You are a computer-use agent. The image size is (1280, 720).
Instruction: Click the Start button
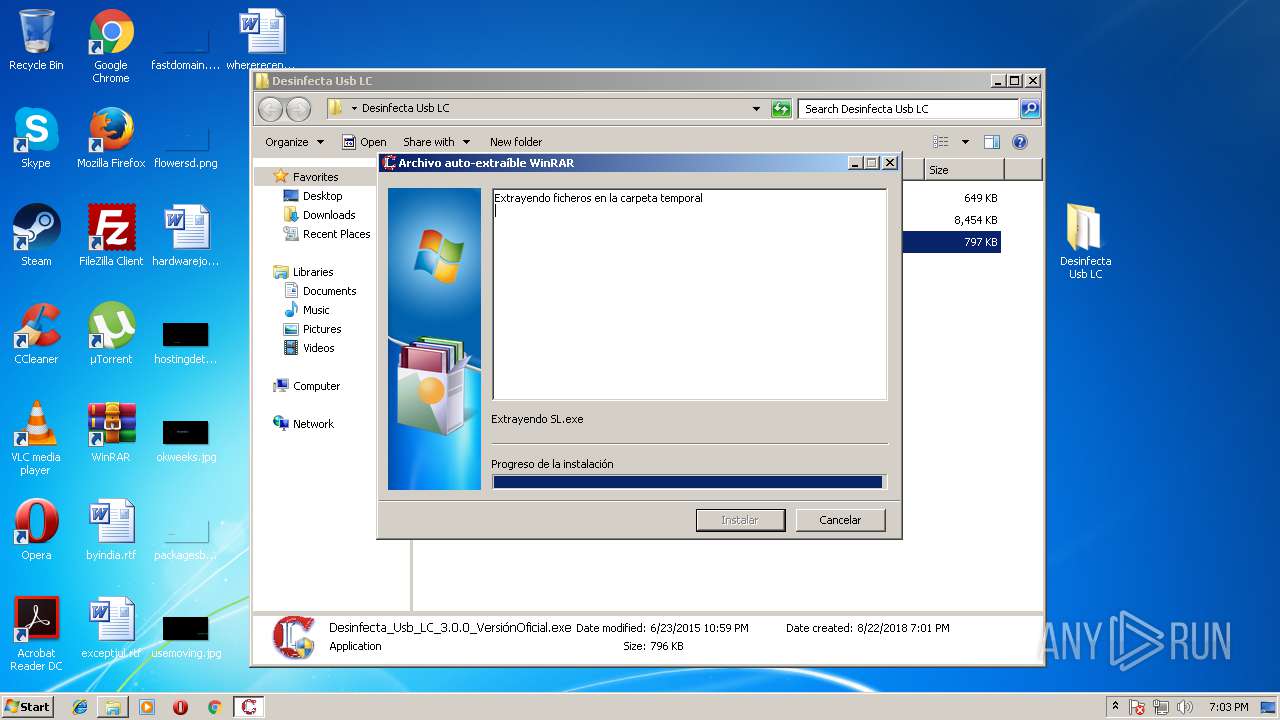pos(27,707)
